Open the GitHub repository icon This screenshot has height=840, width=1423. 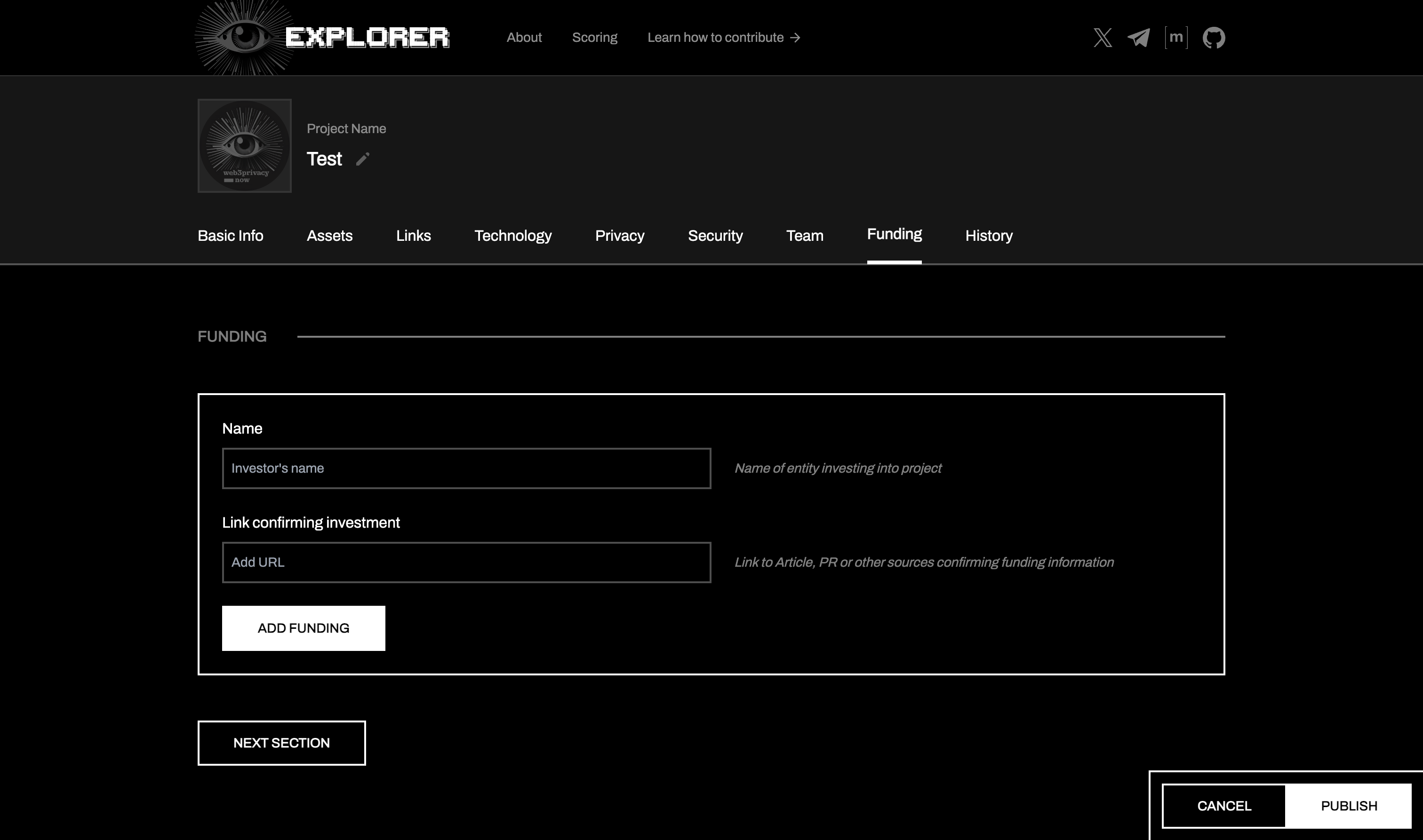[x=1214, y=38]
